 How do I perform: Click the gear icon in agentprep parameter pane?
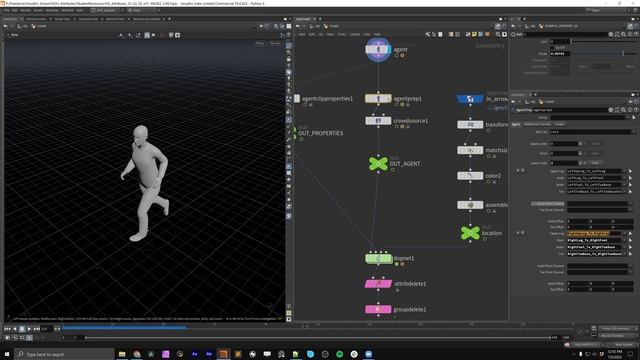611,110
